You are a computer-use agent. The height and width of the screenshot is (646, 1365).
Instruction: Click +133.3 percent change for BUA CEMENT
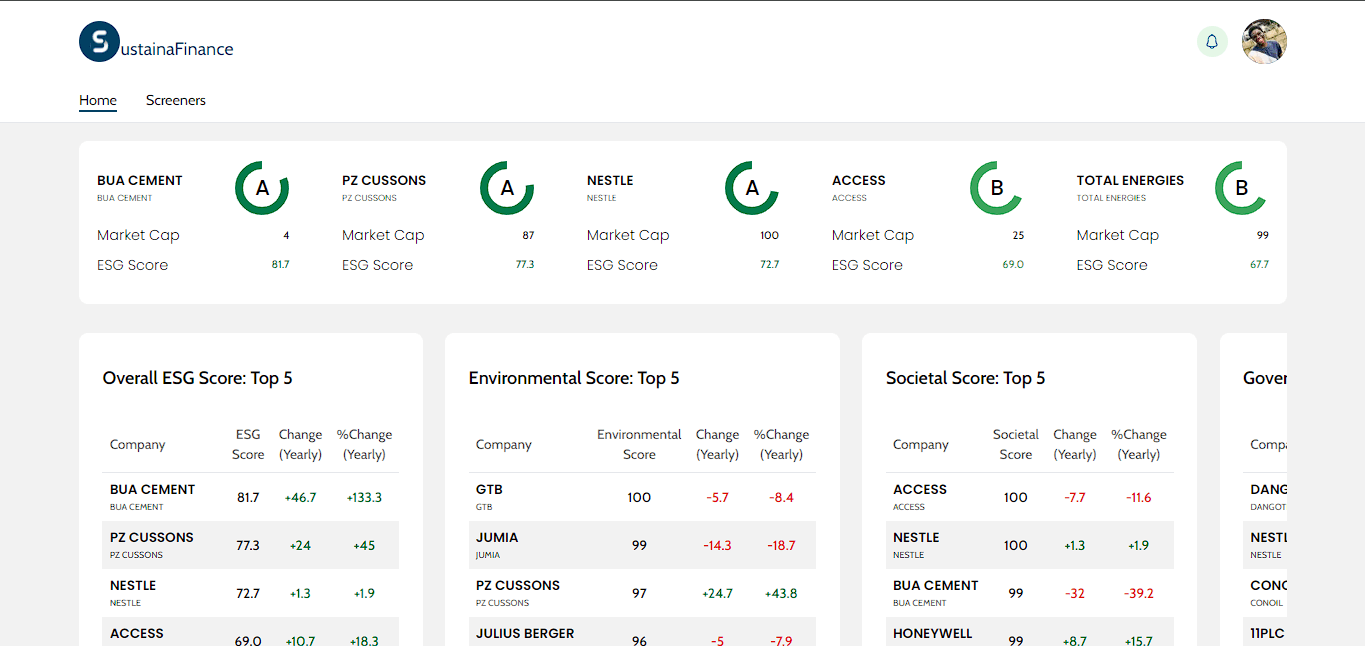364,497
